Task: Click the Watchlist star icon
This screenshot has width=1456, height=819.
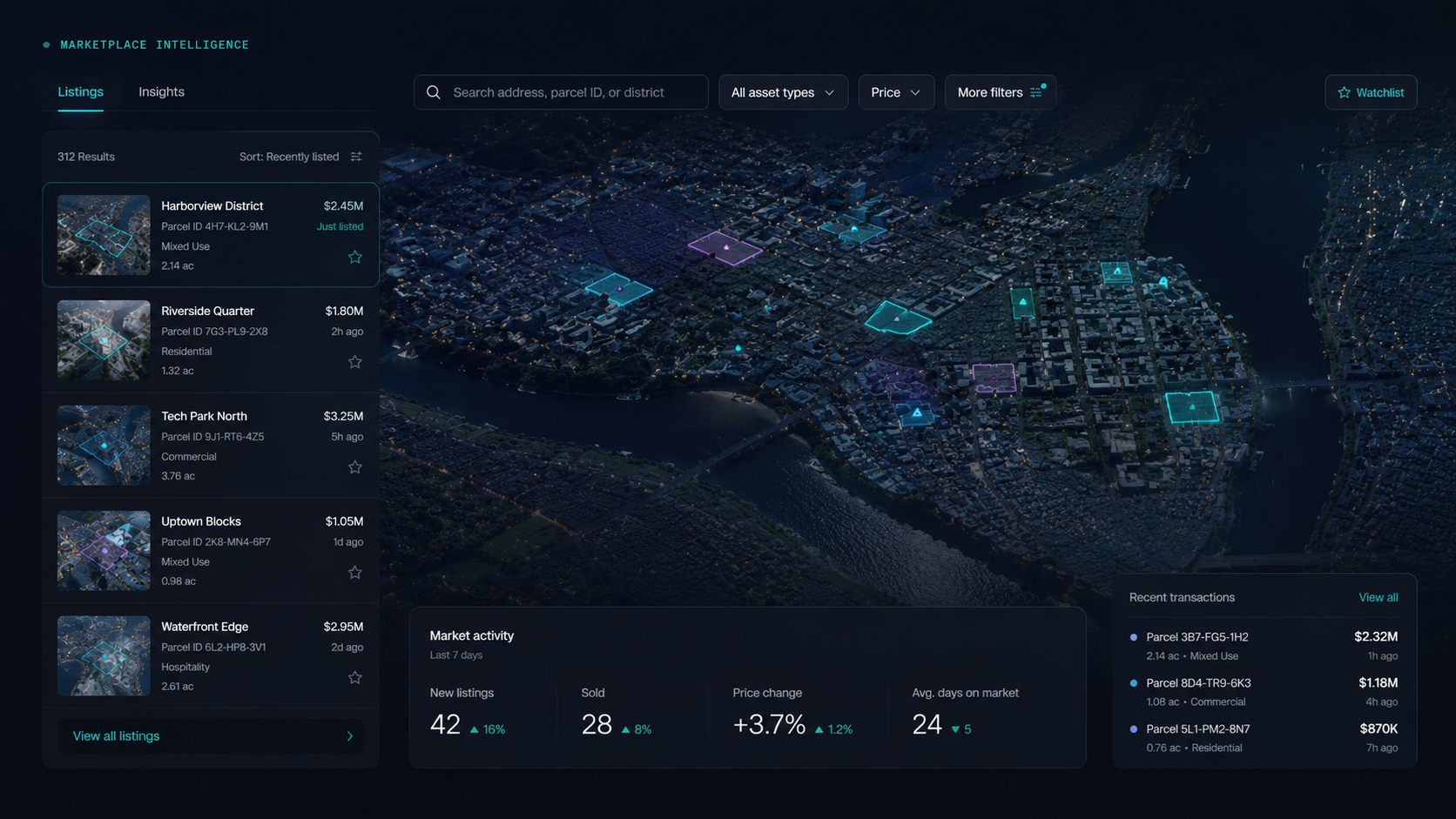Action: pyautogui.click(x=1344, y=92)
